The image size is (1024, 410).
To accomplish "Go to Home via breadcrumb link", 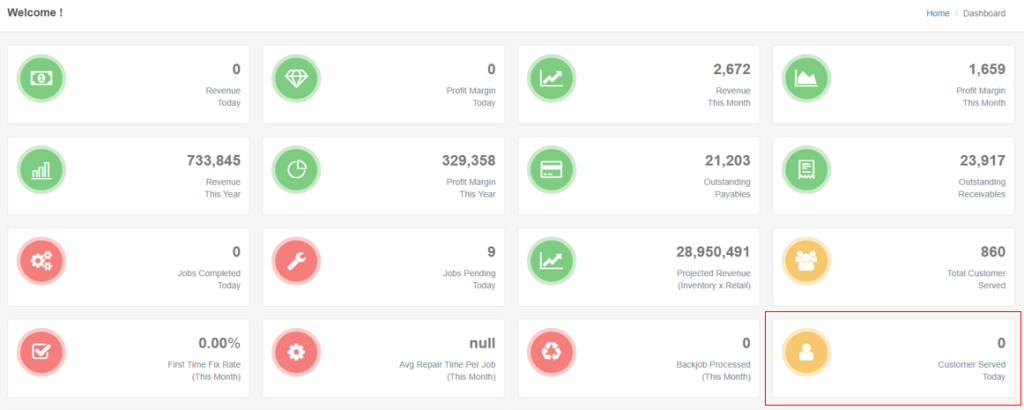I will pyautogui.click(x=937, y=13).
